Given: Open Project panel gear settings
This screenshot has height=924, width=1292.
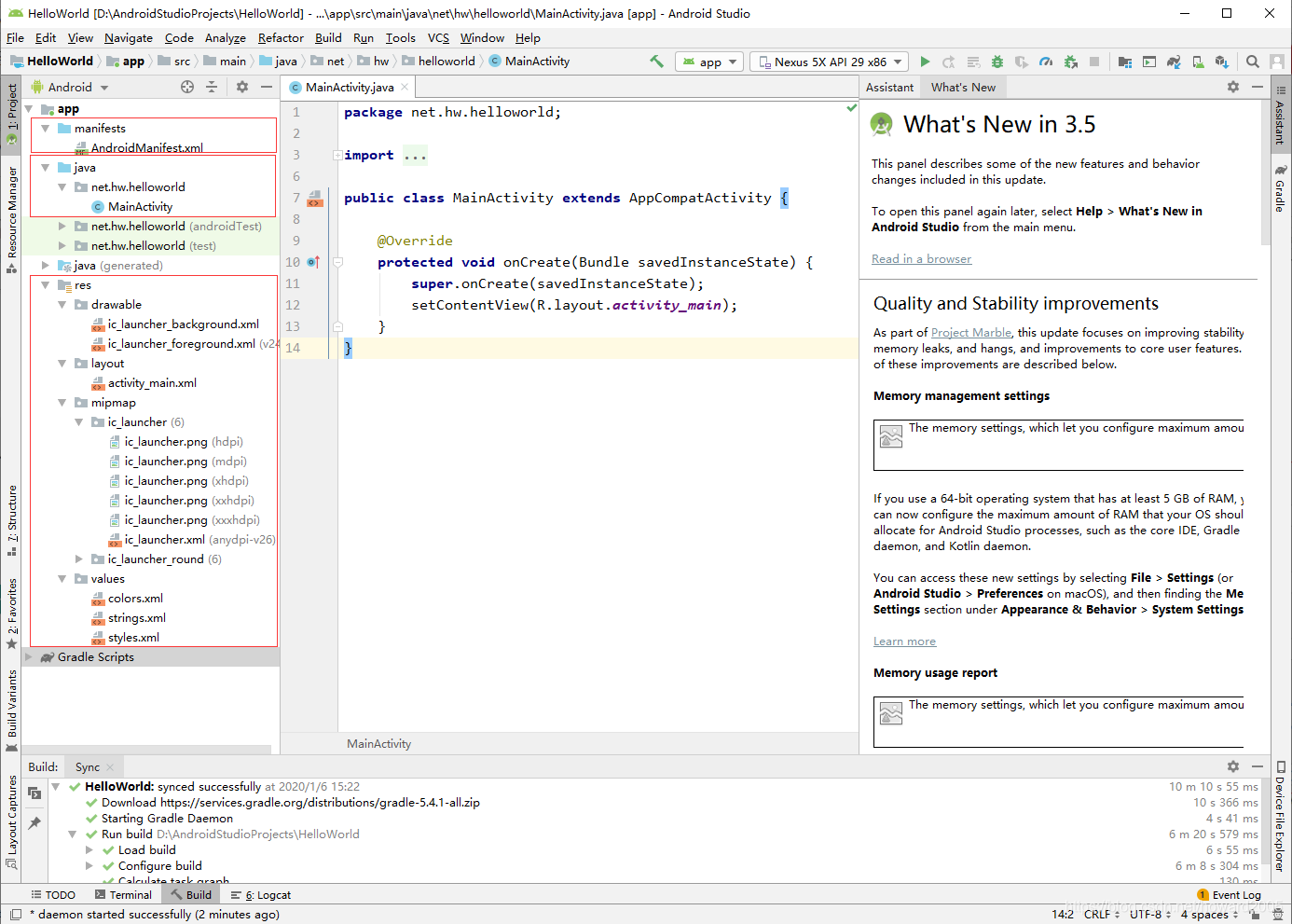Looking at the screenshot, I should click(x=242, y=87).
